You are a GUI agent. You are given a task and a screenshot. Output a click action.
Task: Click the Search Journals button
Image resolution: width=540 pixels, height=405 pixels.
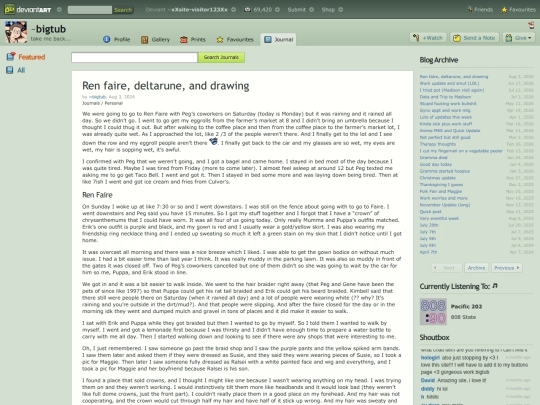[x=221, y=58]
